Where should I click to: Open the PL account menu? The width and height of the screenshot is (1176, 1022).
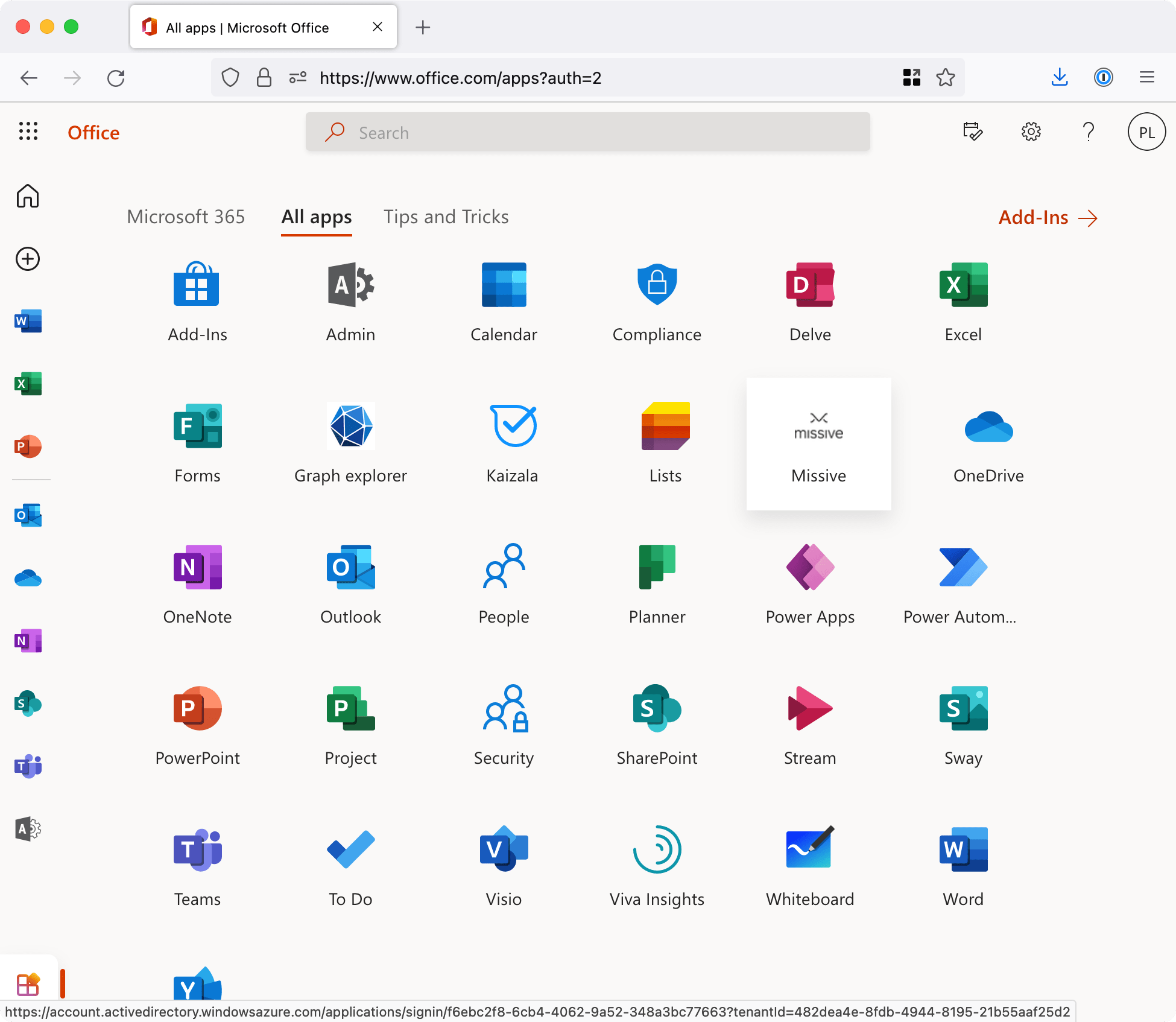tap(1146, 132)
